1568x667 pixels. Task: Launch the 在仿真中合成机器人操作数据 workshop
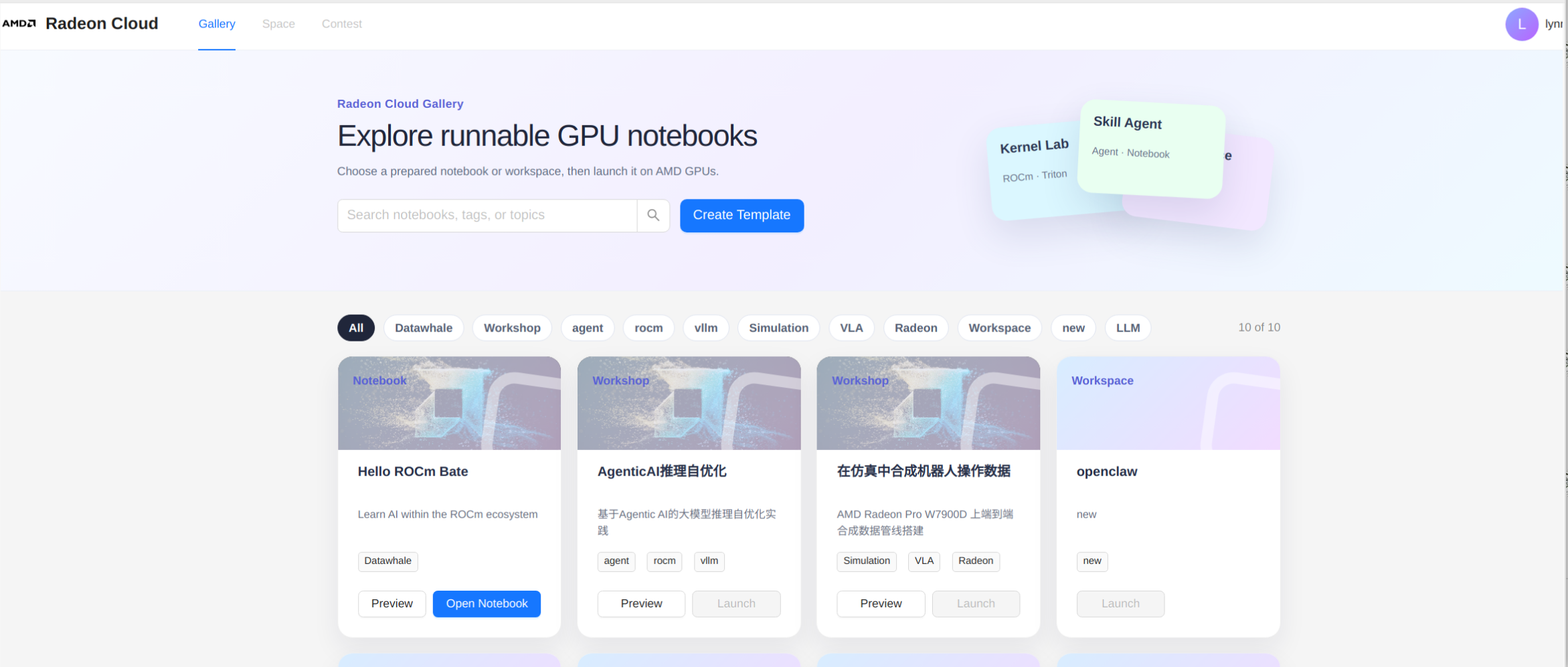(976, 603)
